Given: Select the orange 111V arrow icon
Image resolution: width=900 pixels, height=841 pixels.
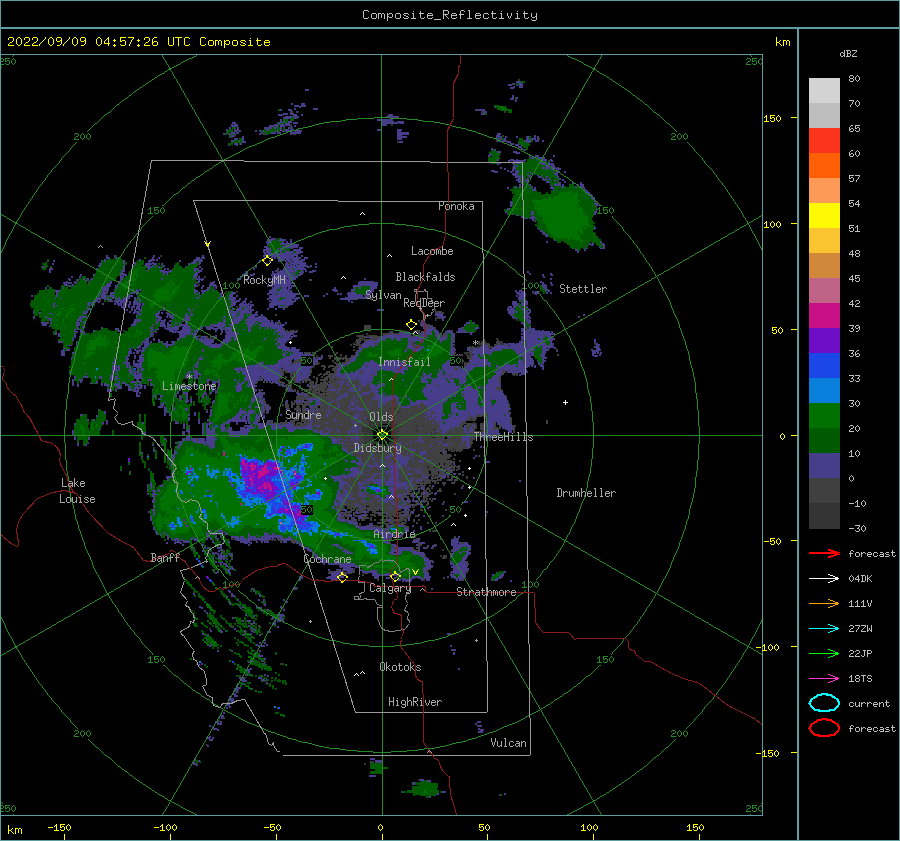Looking at the screenshot, I should (x=824, y=603).
